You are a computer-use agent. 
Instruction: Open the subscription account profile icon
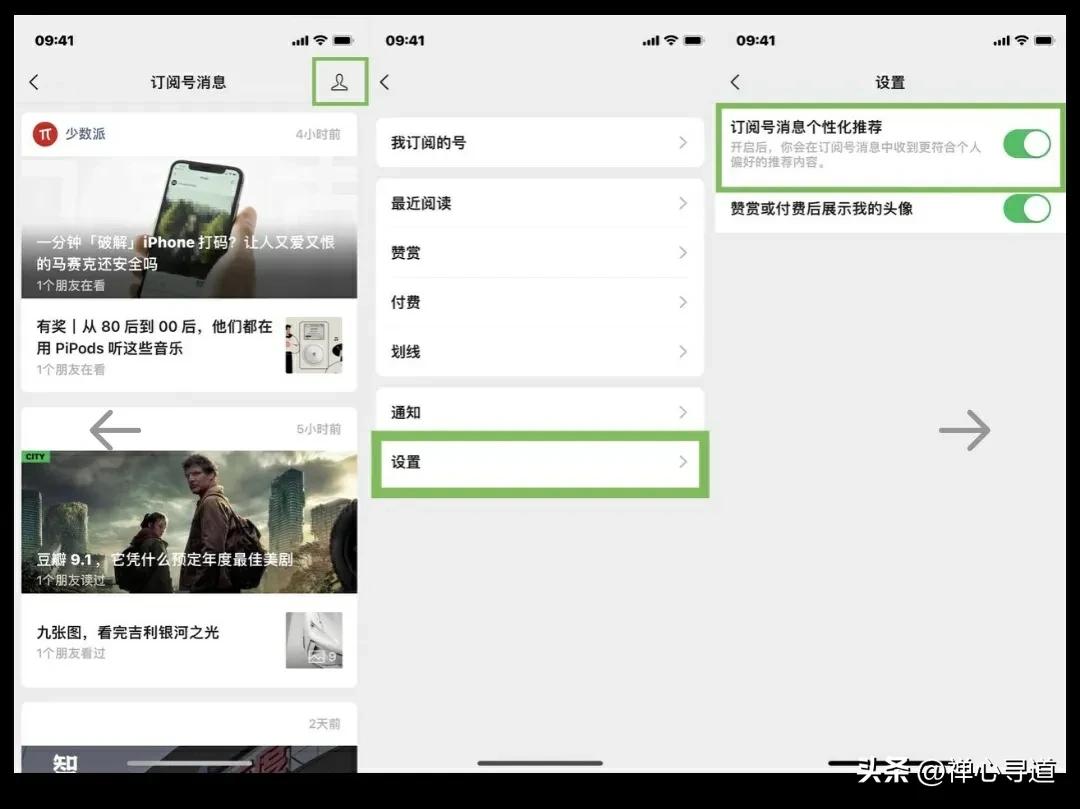(x=340, y=82)
